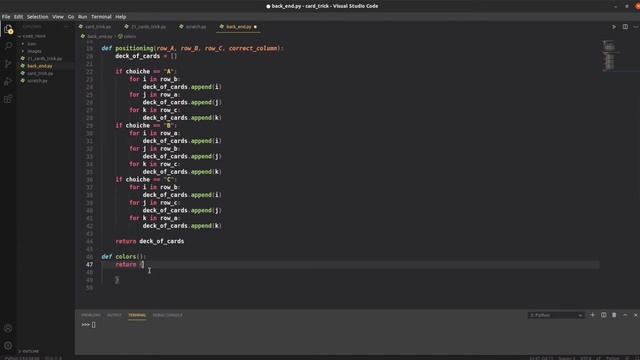Open the terminal selector dropdown showing Python
This screenshot has height=360, width=640.
(x=556, y=315)
